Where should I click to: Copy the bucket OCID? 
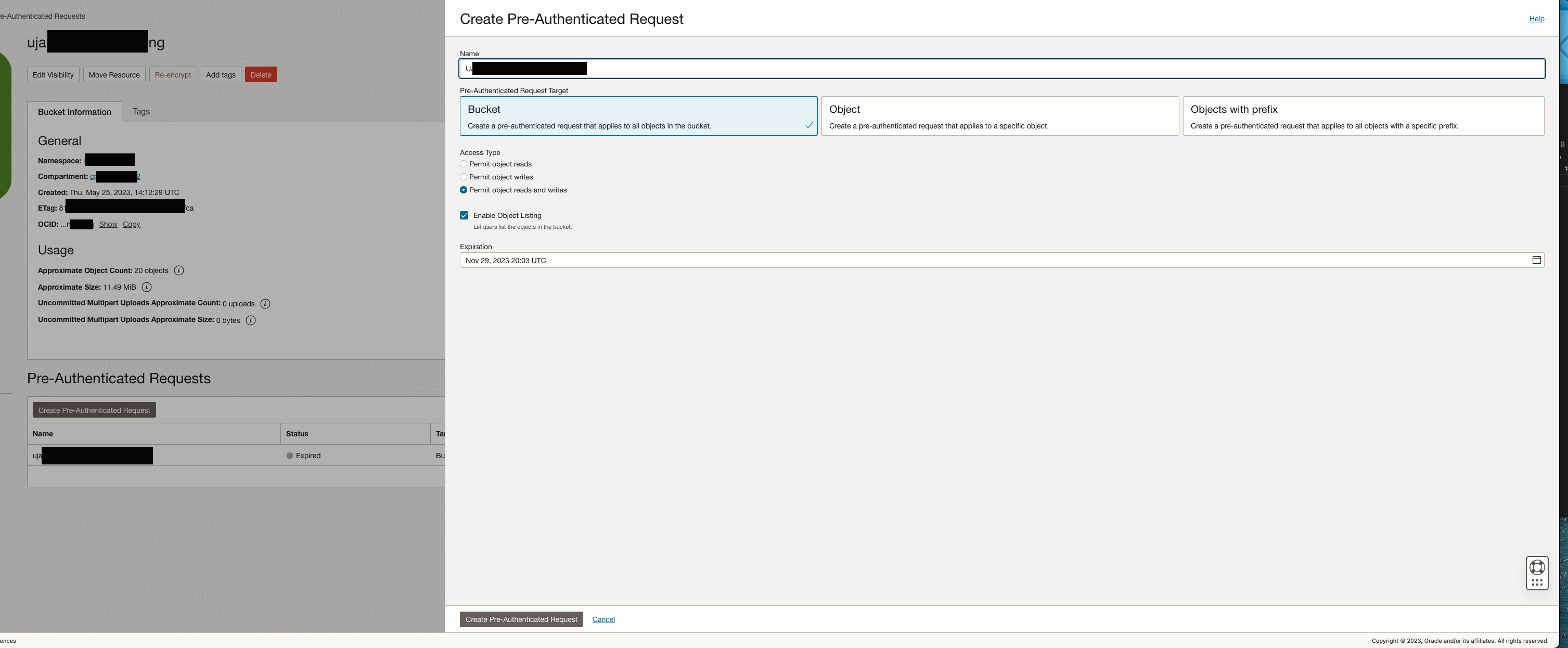(131, 224)
